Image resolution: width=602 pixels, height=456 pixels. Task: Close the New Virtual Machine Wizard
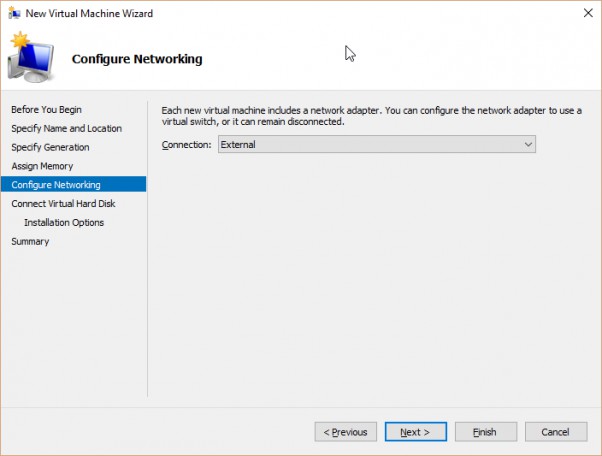588,13
